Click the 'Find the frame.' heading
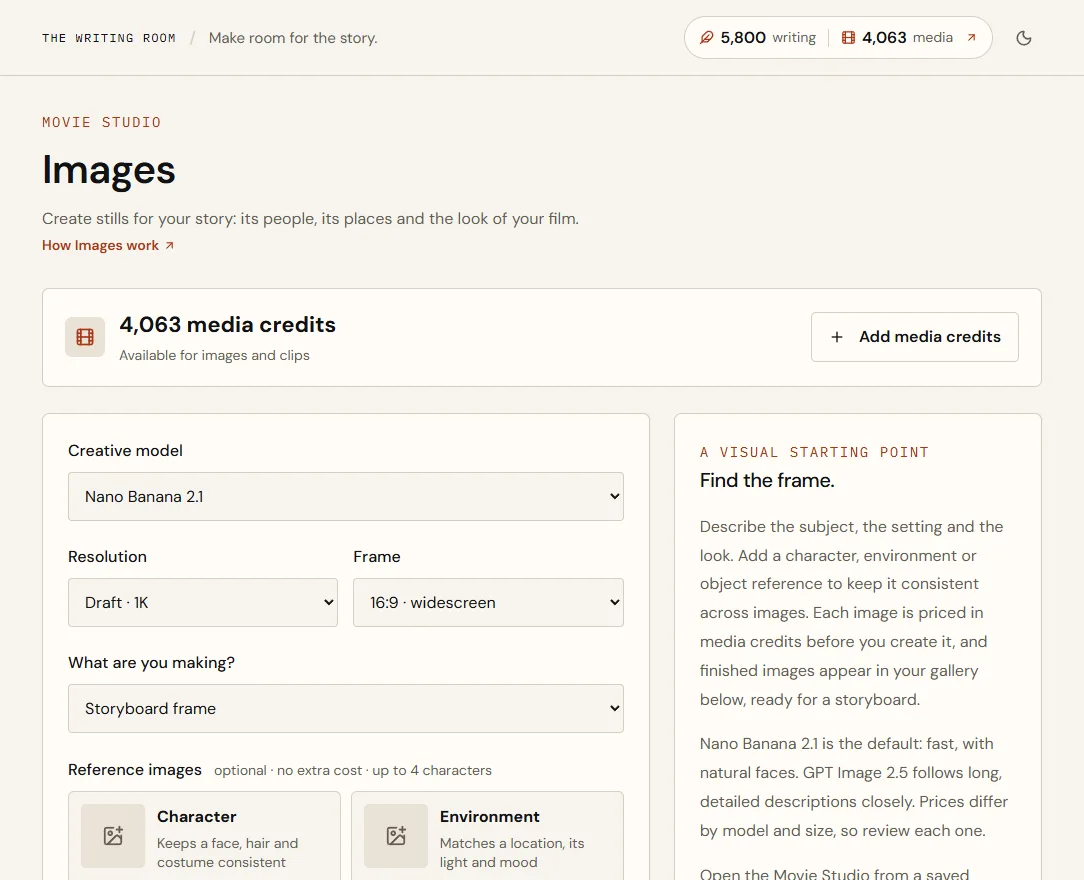Image resolution: width=1084 pixels, height=880 pixels. 767,480
